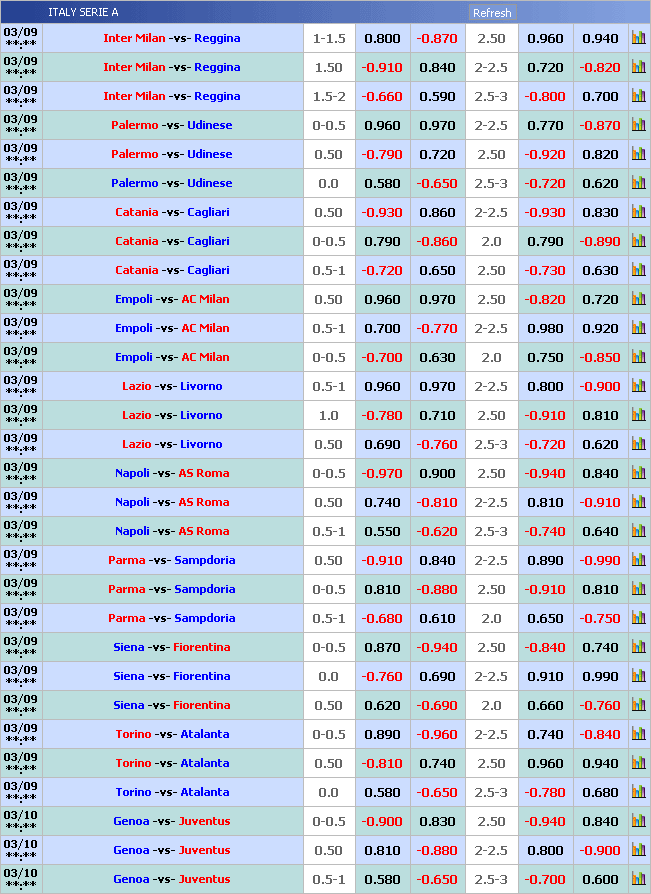Pick odds 0.650 over in Parma 0.5-1 row
The height and width of the screenshot is (894, 651).
pyautogui.click(x=546, y=618)
